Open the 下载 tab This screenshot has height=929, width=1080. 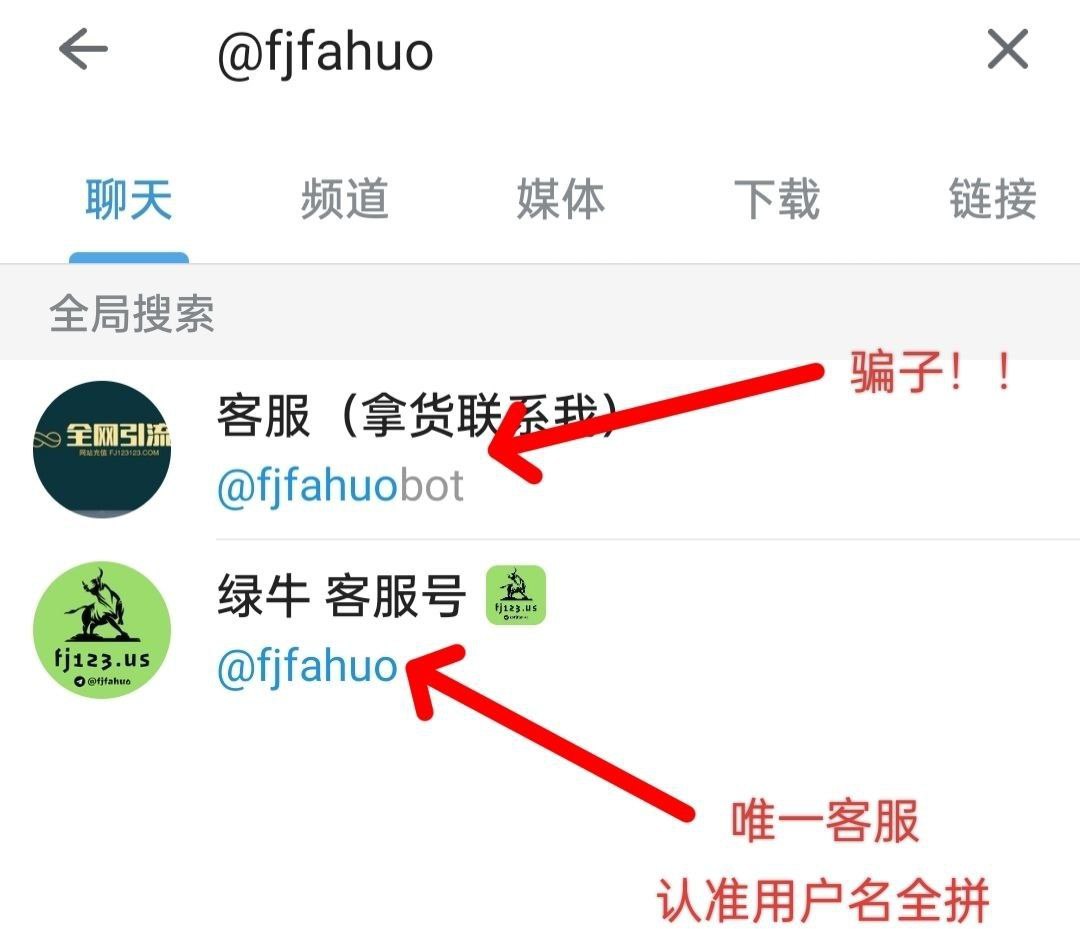[x=776, y=199]
